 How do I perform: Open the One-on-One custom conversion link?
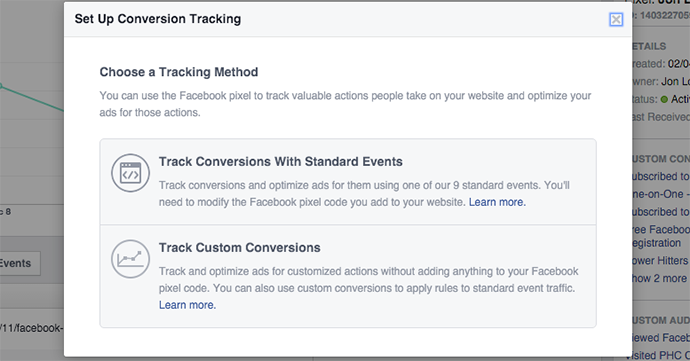pos(661,194)
